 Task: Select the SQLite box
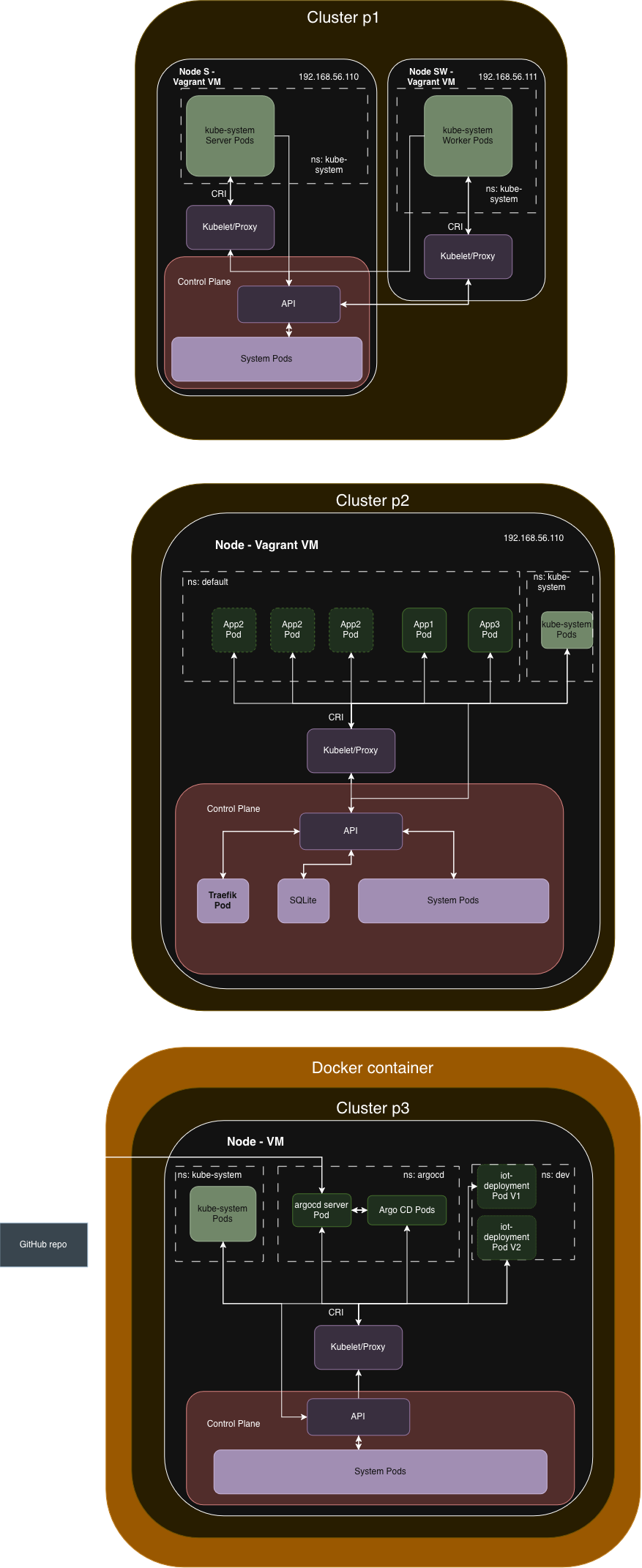(304, 900)
